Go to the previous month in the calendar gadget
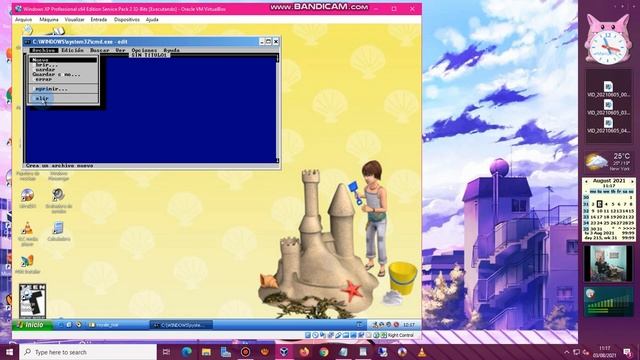640x360 pixels. coord(587,181)
